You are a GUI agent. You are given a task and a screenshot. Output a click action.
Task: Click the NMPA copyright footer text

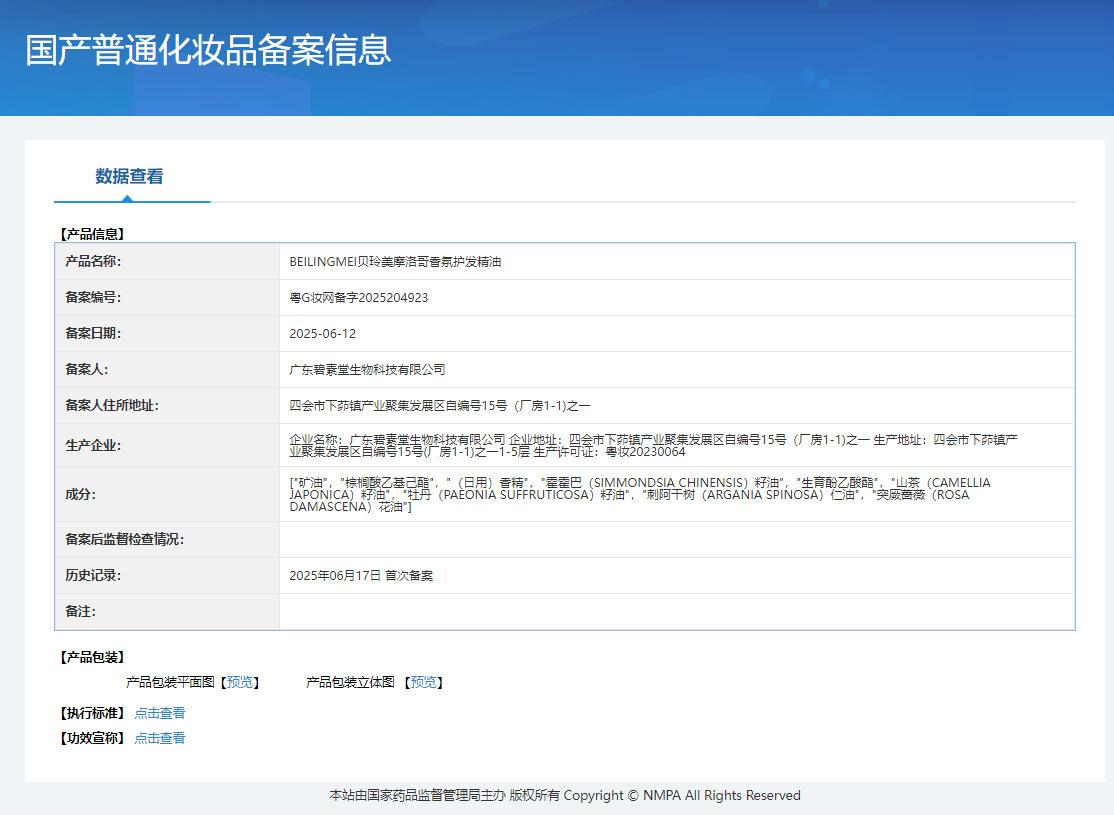565,796
